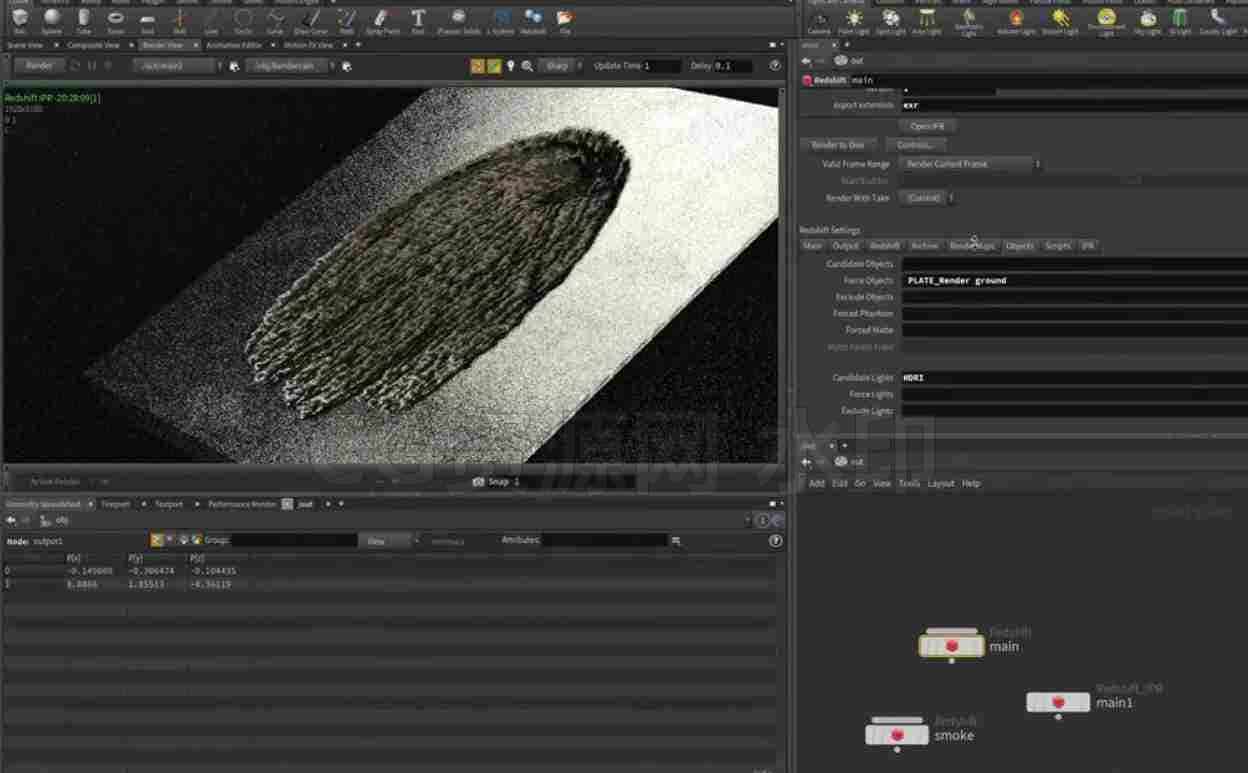Open the render view help question-mark icon
1248x773 pixels.
click(775, 66)
